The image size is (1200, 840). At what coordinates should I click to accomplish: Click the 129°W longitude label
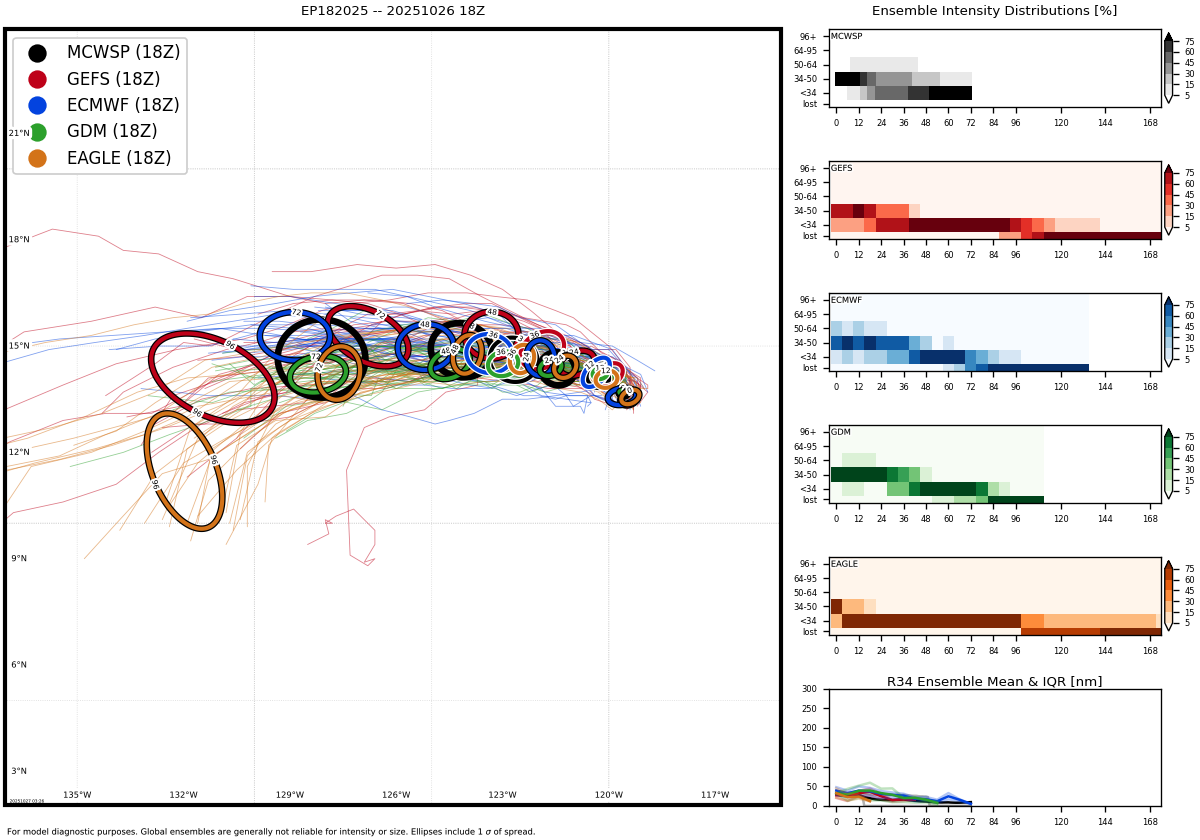coord(290,795)
